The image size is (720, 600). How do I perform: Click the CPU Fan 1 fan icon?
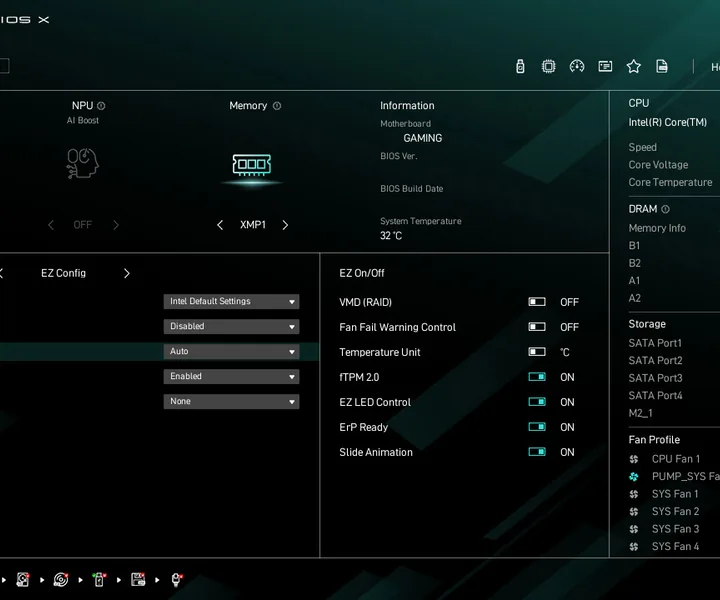(634, 459)
